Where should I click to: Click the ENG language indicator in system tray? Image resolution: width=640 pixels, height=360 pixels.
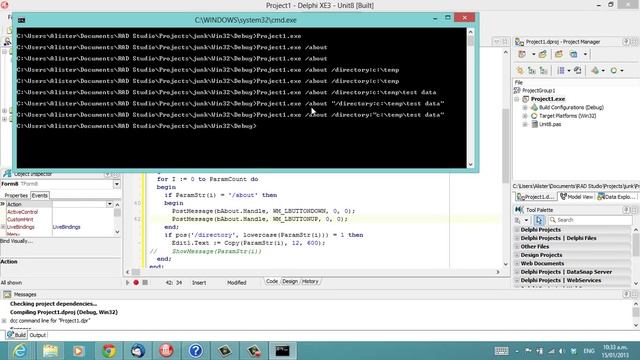[x=589, y=351]
